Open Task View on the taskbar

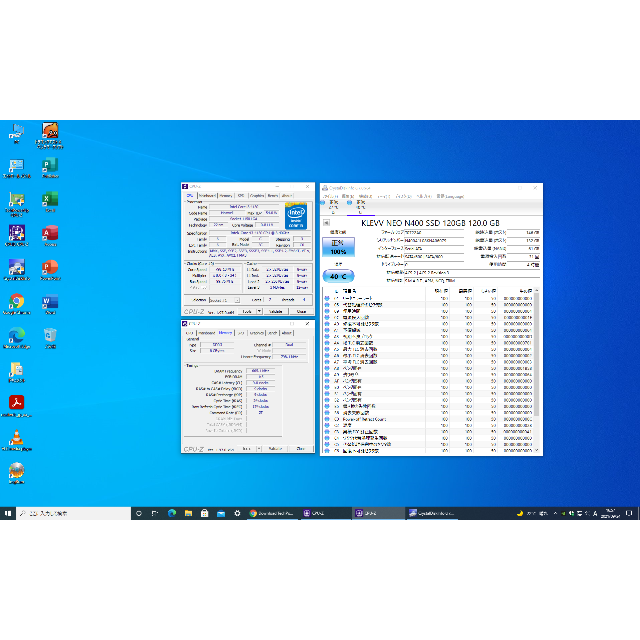point(155,513)
